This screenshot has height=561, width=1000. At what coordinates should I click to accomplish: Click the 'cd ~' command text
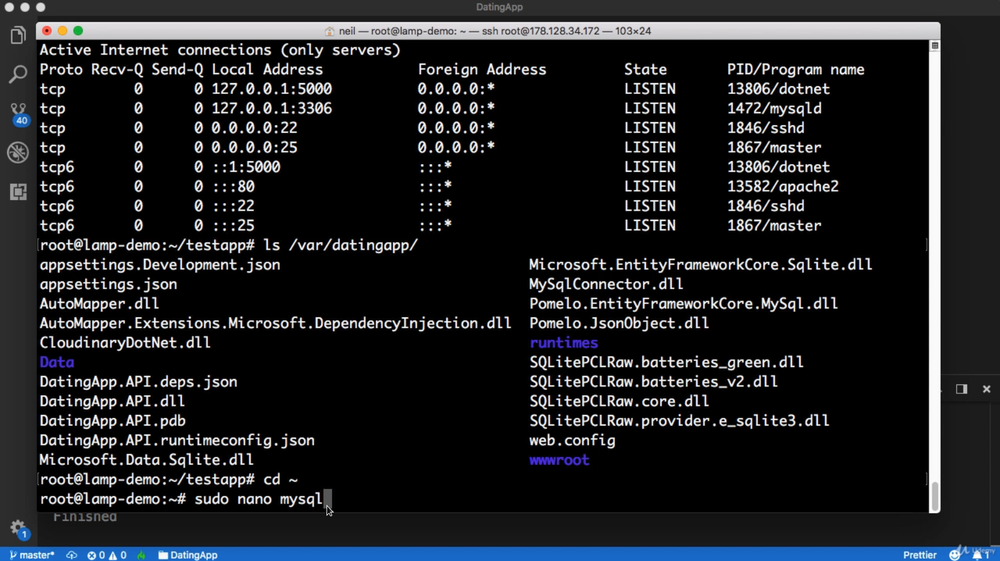(281, 479)
